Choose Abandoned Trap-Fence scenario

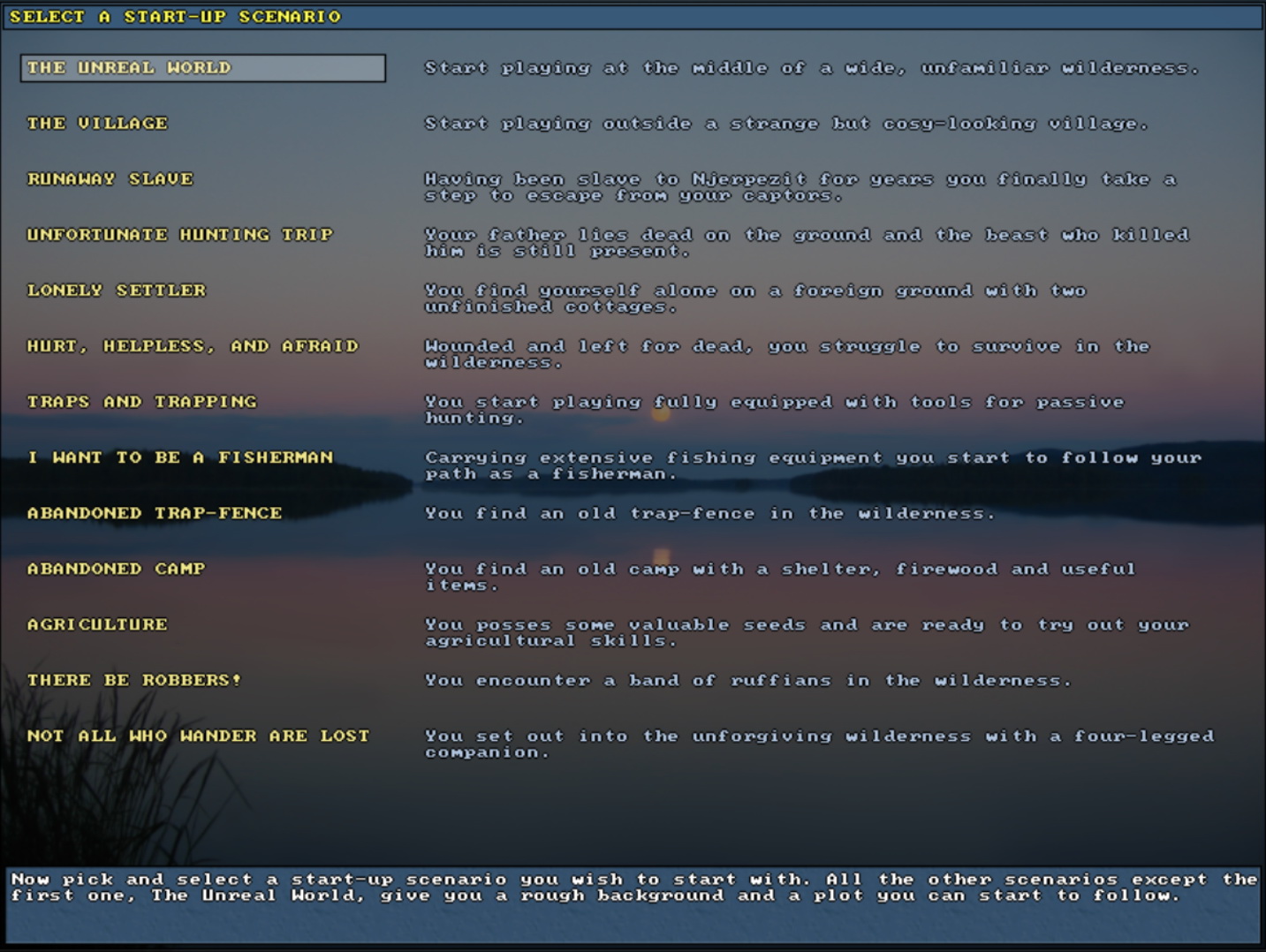[x=155, y=513]
